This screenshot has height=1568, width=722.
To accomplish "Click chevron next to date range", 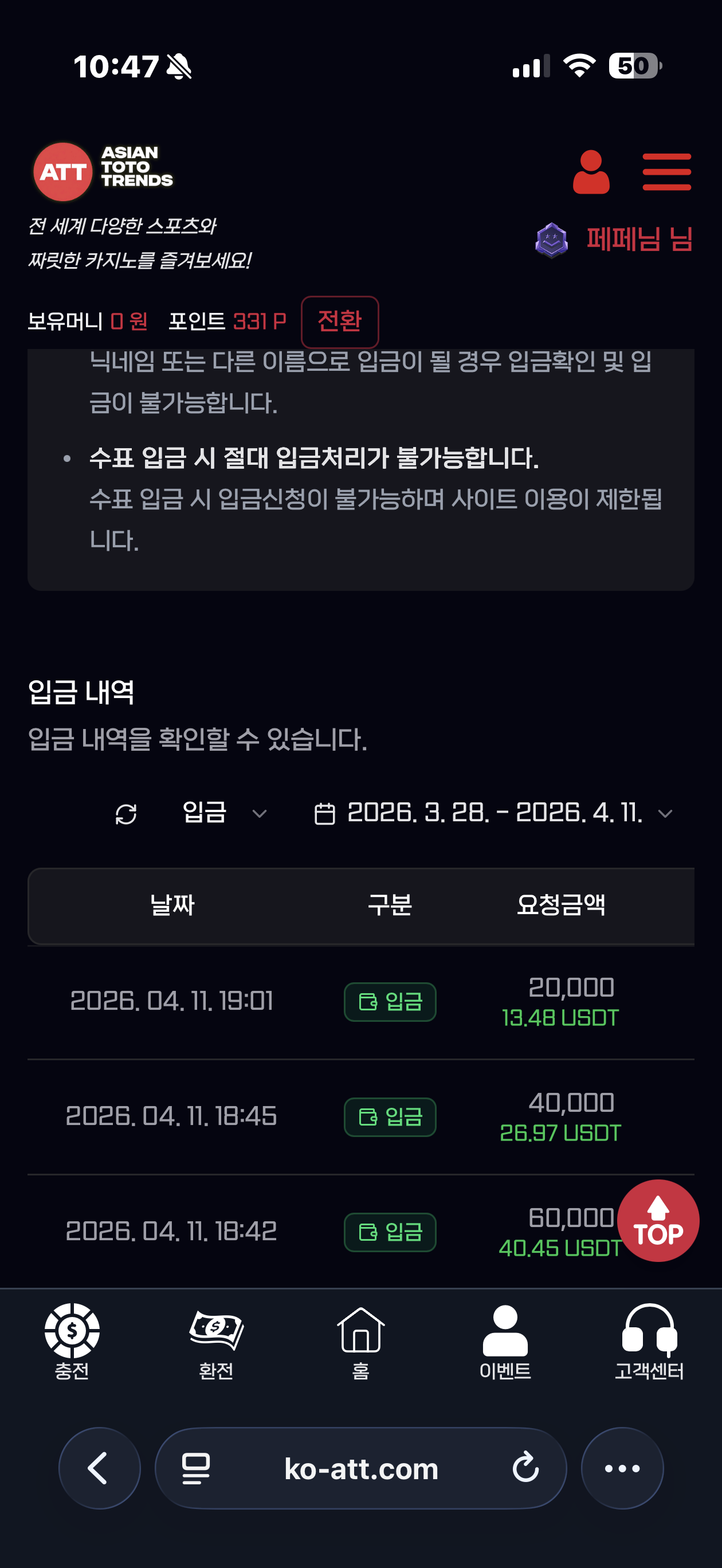I will (665, 814).
